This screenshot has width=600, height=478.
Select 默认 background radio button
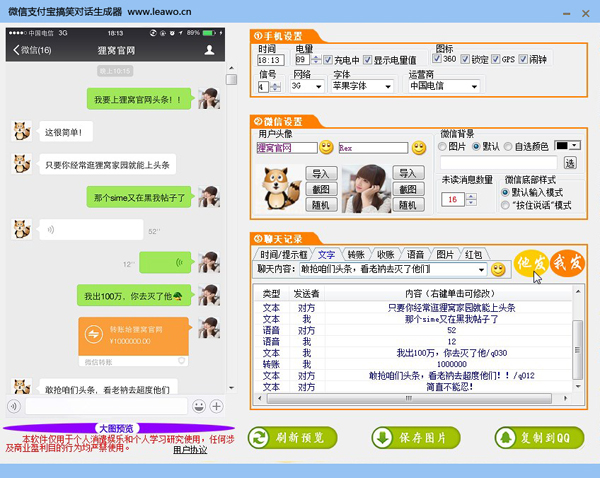(x=476, y=147)
